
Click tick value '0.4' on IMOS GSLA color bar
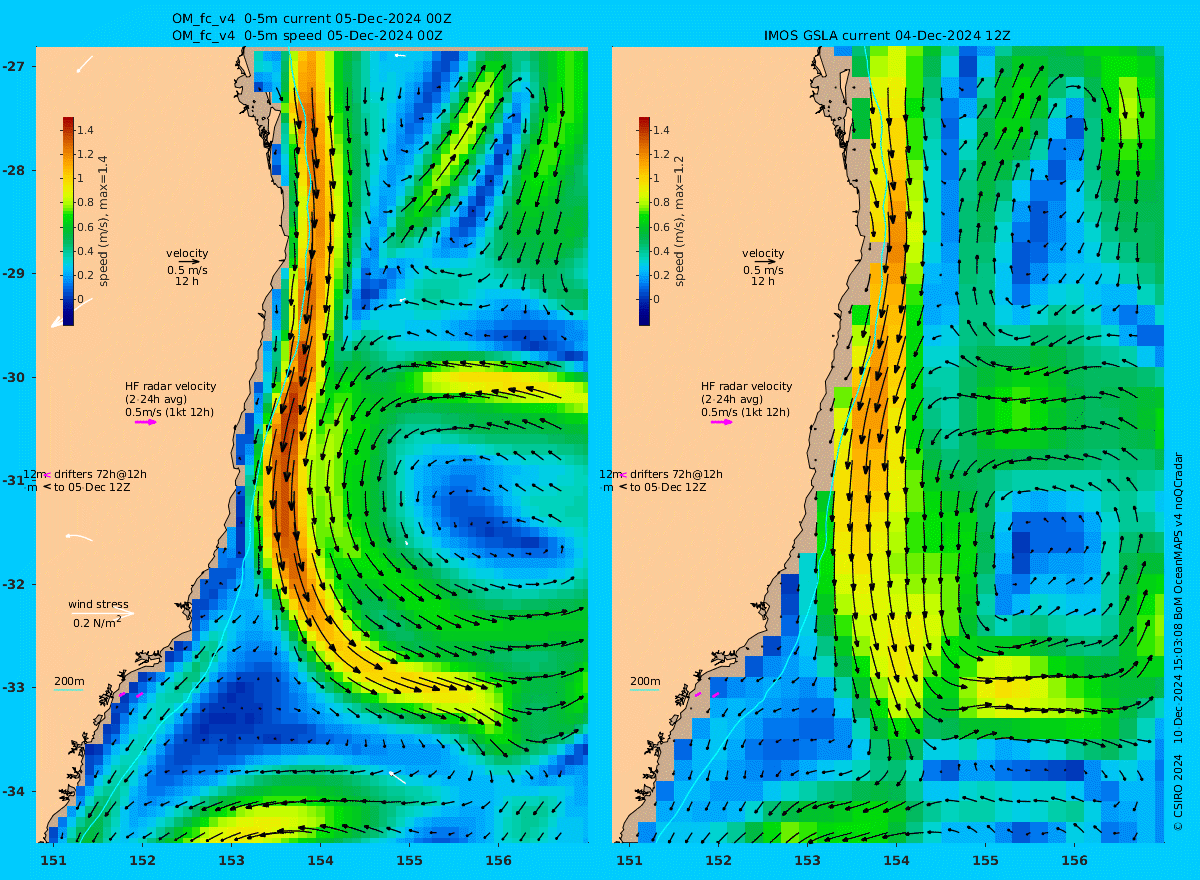click(661, 251)
